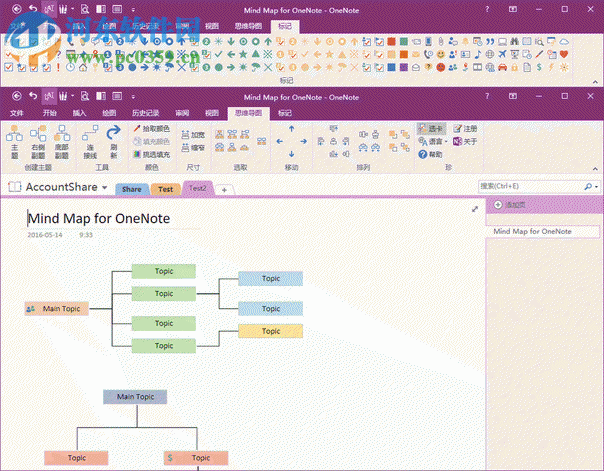
Task: Apply the green dollar sign tag
Action: pyautogui.click(x=539, y=67)
